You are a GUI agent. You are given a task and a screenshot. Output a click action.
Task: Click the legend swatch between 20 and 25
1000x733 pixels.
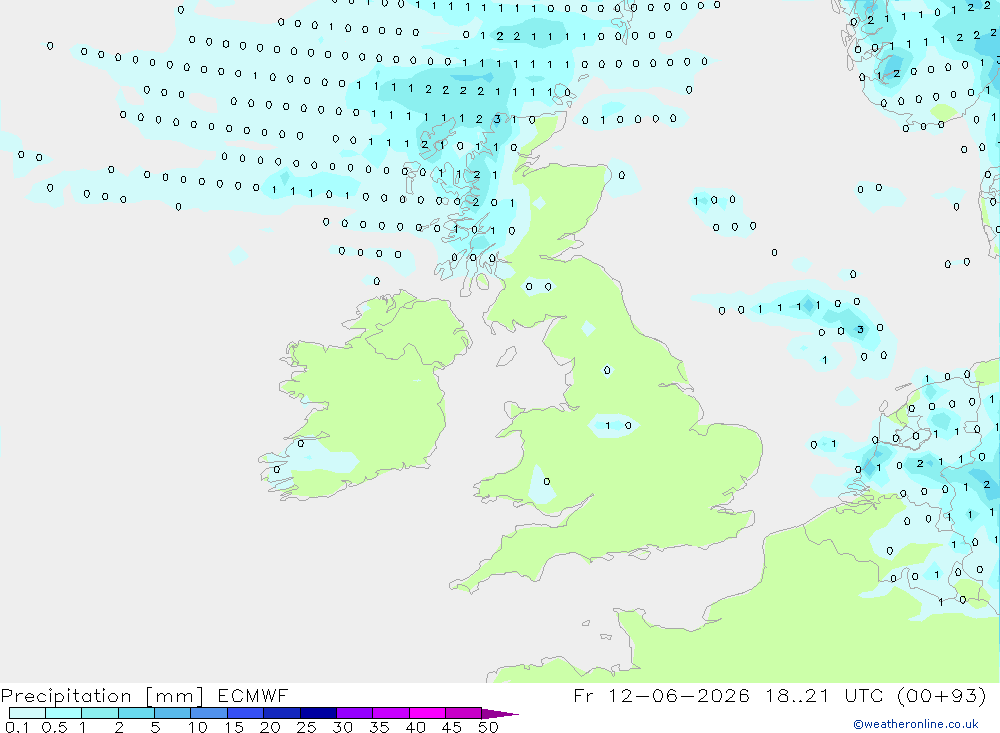click(282, 713)
